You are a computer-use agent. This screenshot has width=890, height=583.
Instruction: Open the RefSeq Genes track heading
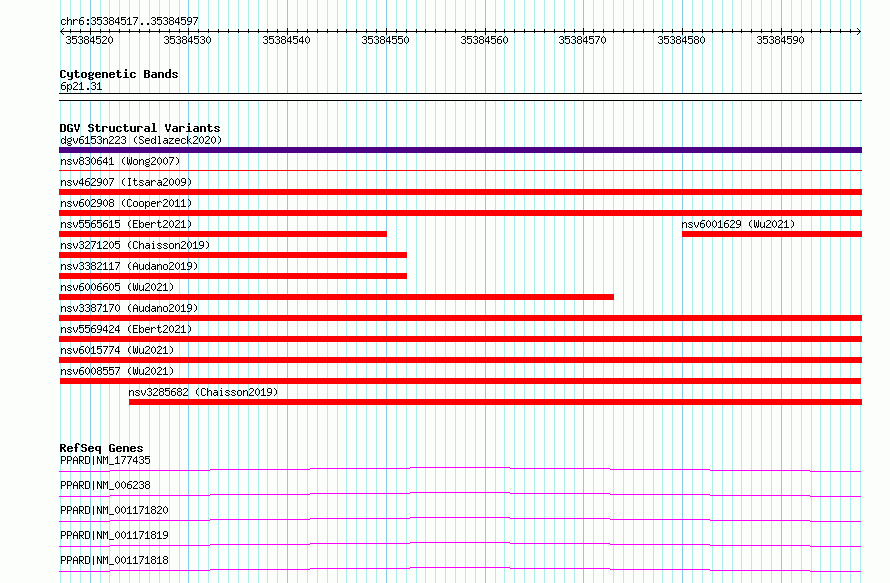101,448
